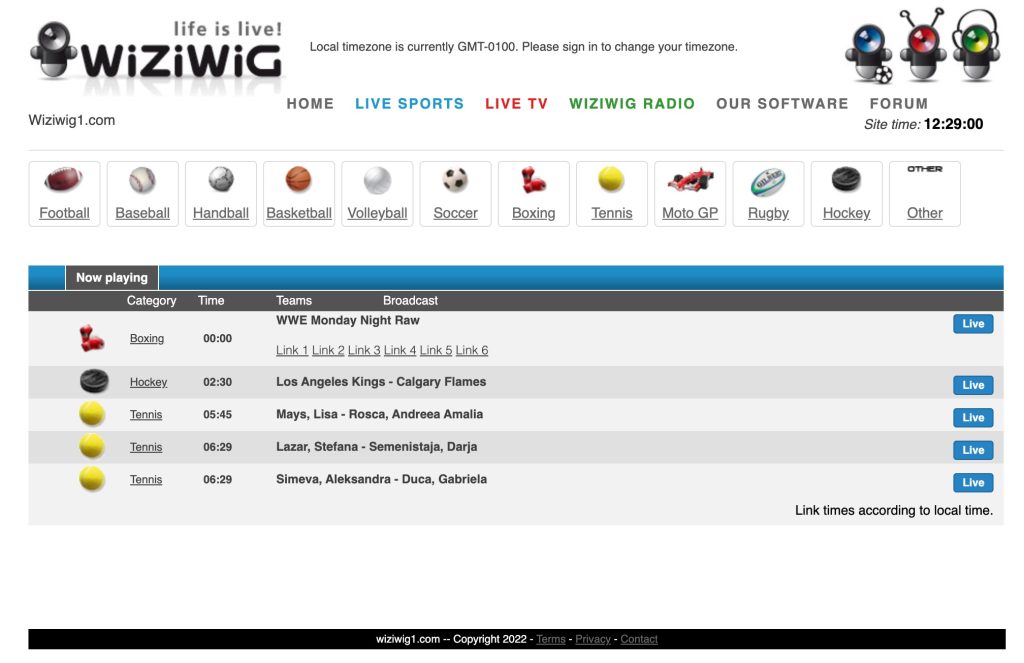Viewport: 1024px width, 663px height.
Task: Click the Los Angeles Kings - Calgary Flames title
Action: click(381, 381)
